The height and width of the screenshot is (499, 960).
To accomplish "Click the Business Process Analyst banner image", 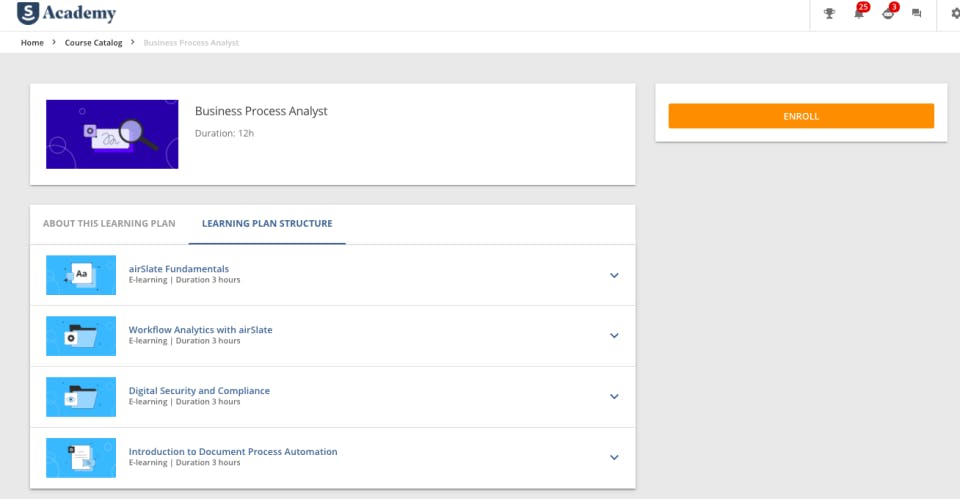I will click(x=112, y=134).
